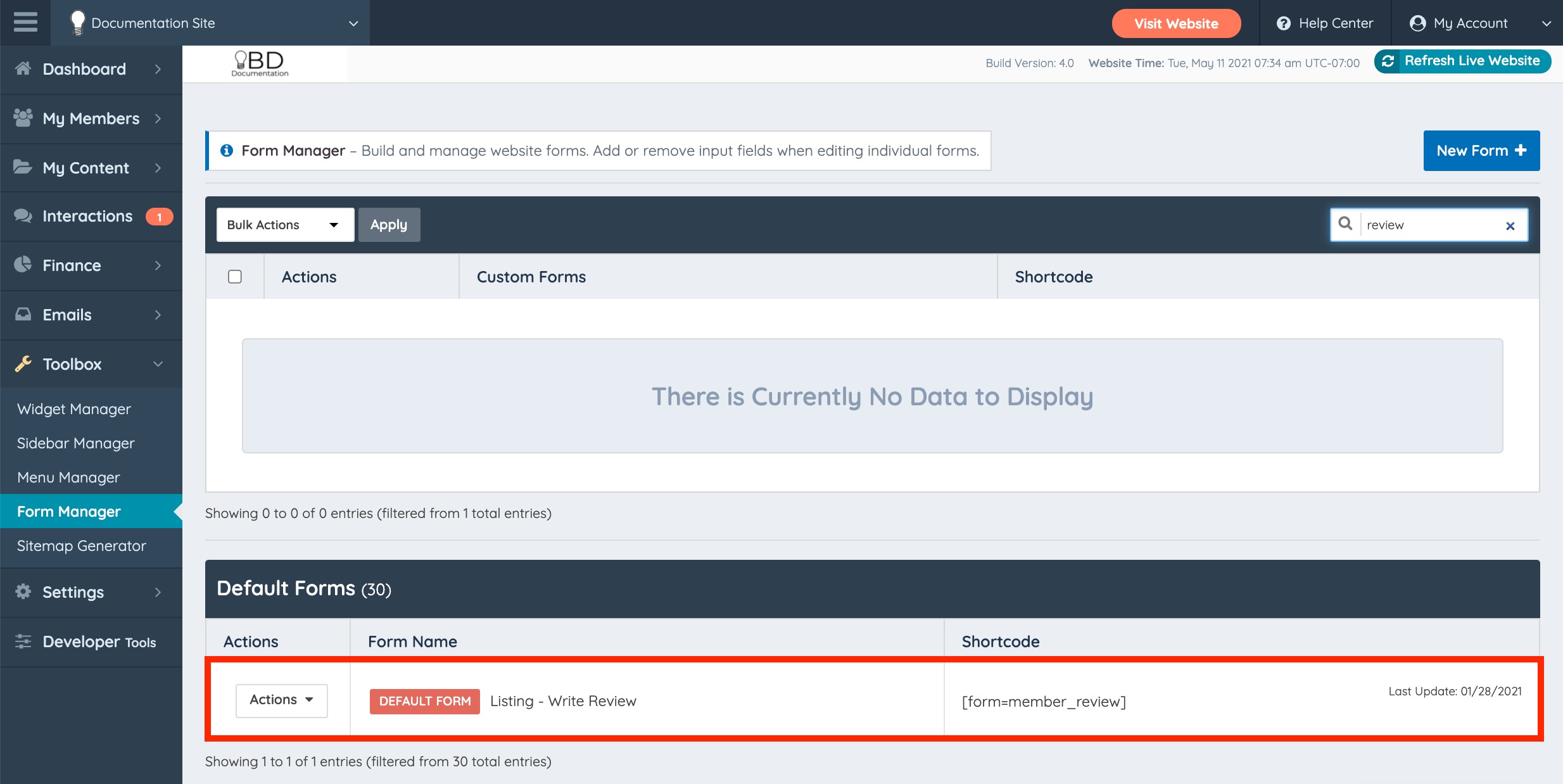Tick the select-all checkbox in header row
The width and height of the screenshot is (1563, 784).
click(x=235, y=276)
